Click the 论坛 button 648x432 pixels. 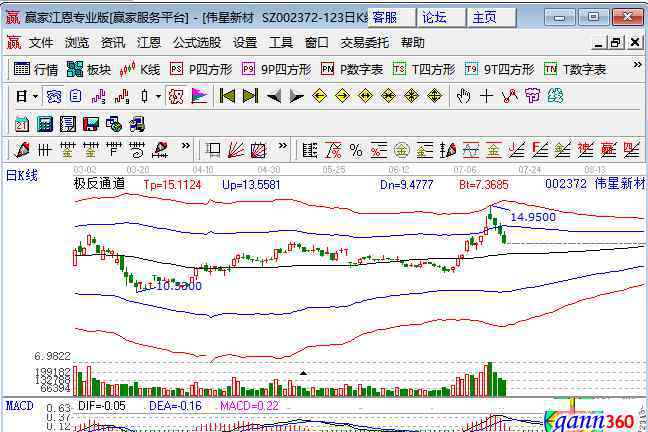[x=441, y=18]
